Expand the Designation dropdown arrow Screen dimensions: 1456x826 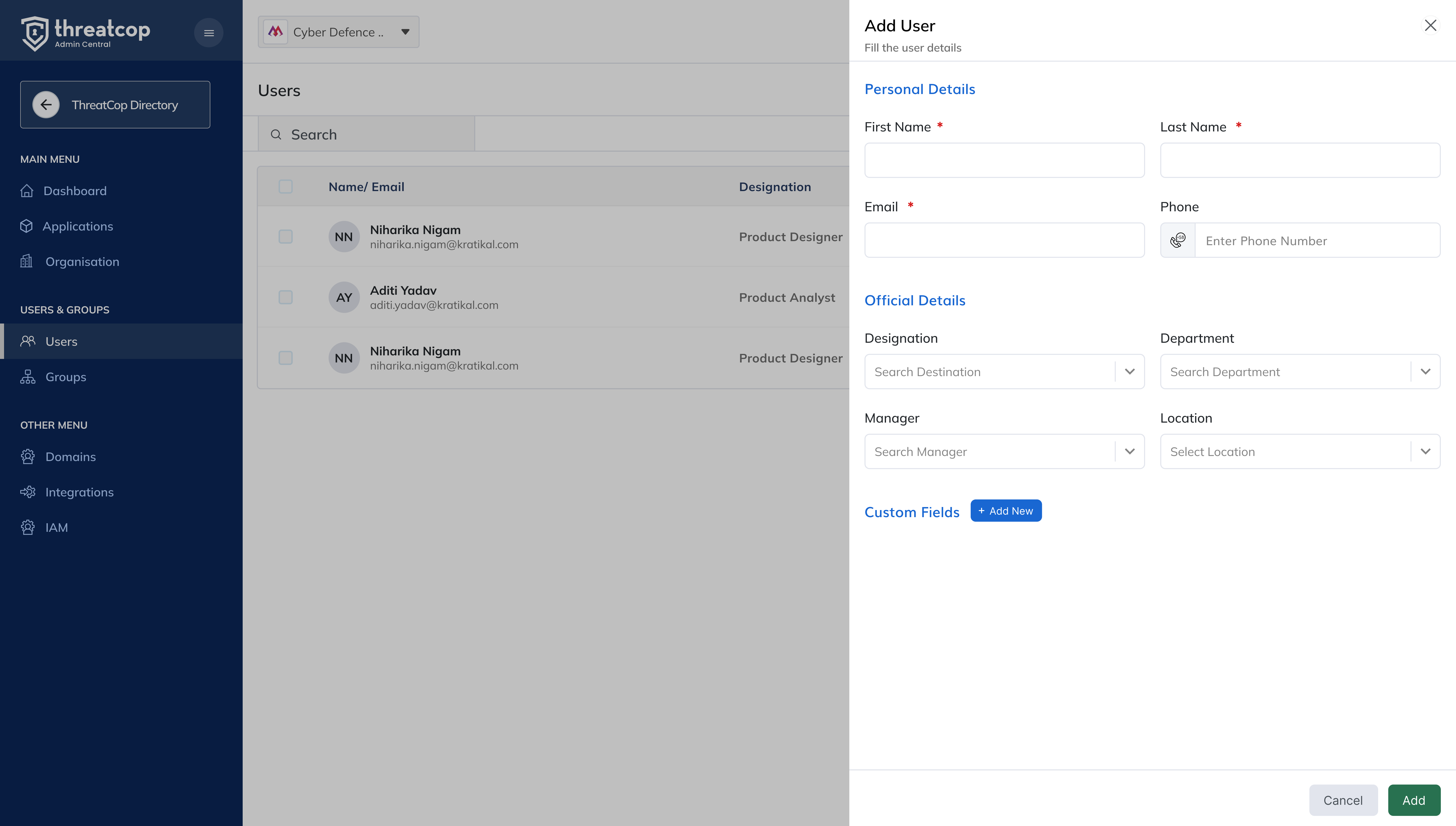tap(1130, 372)
